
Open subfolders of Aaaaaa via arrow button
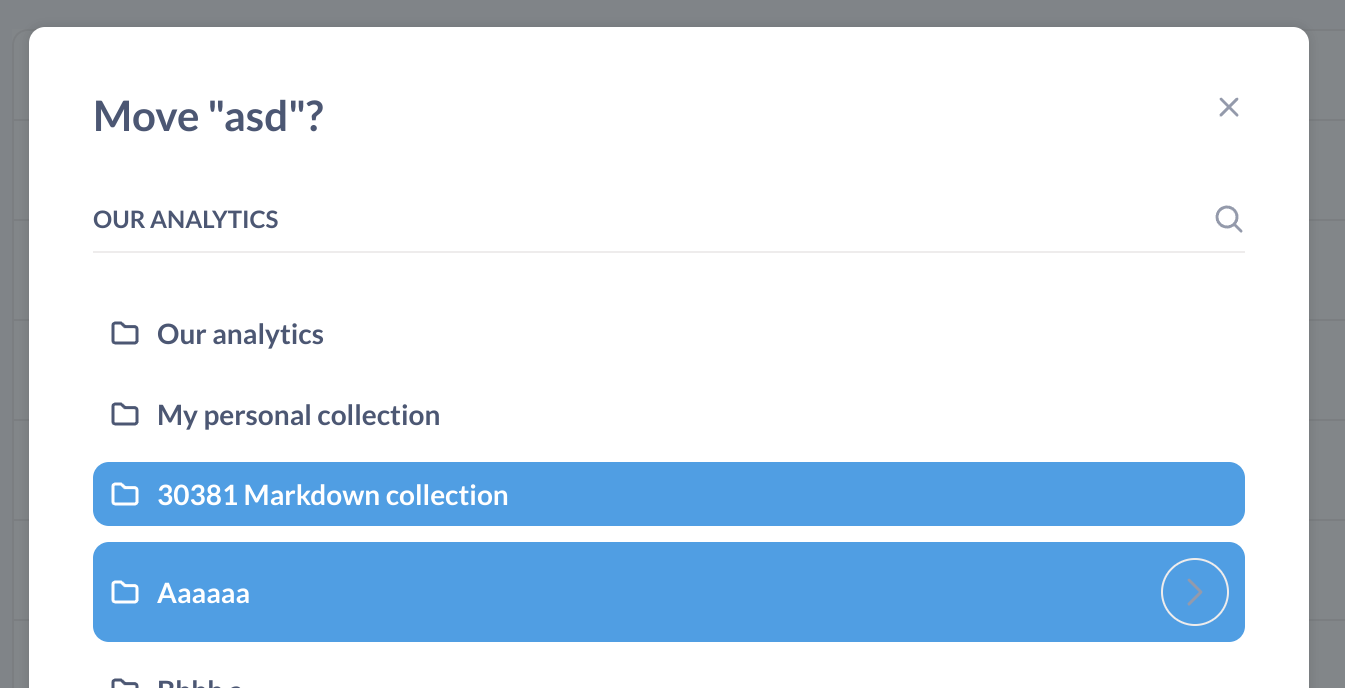[x=1194, y=592]
